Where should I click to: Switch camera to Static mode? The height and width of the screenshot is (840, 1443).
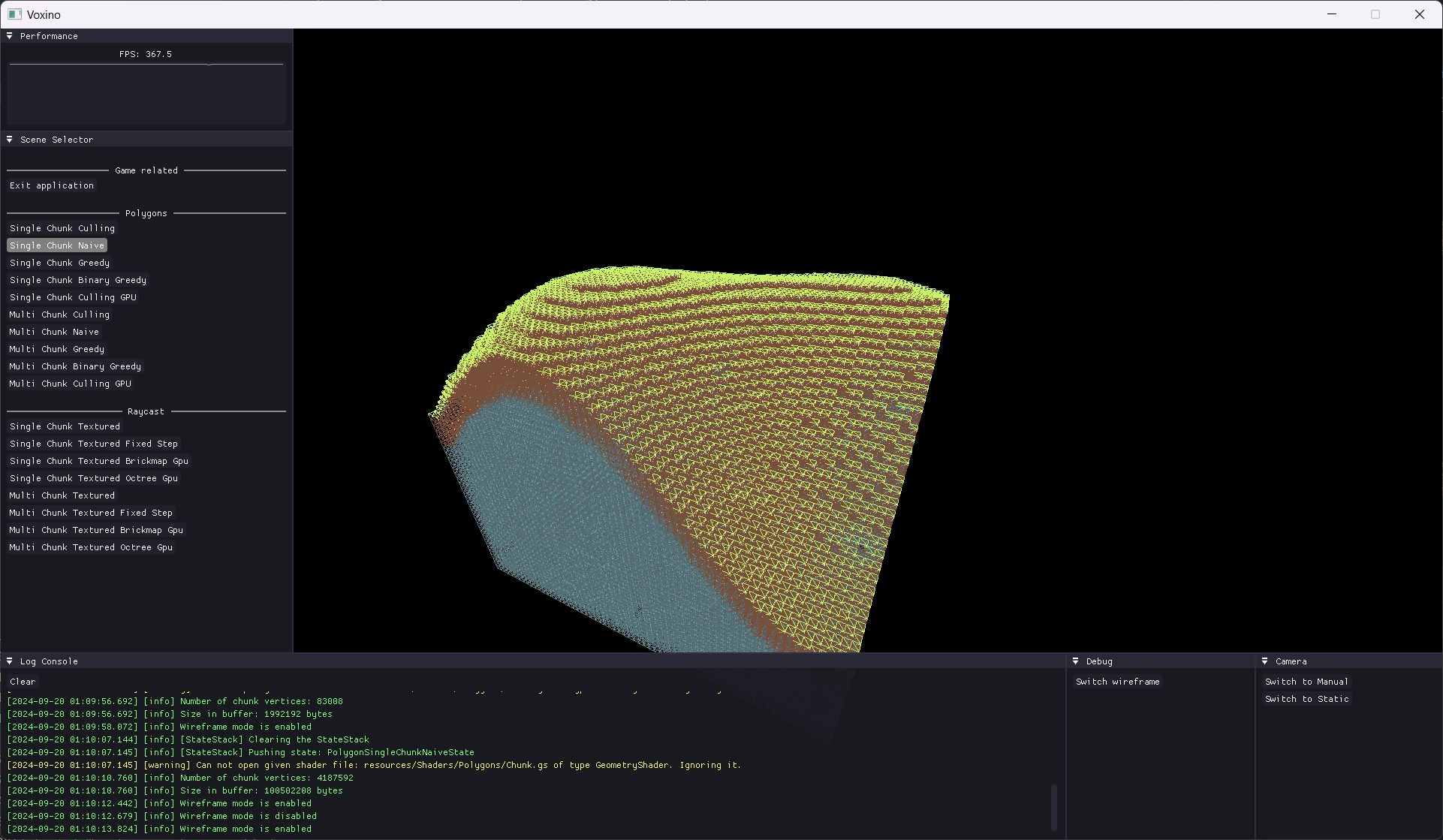1306,699
